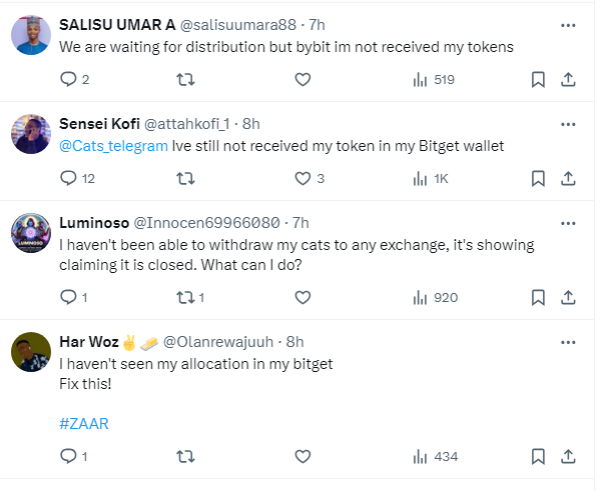Bookmark SALISU UMAR A's tweet
Screen dimensions: 609x491
[x=537, y=79]
